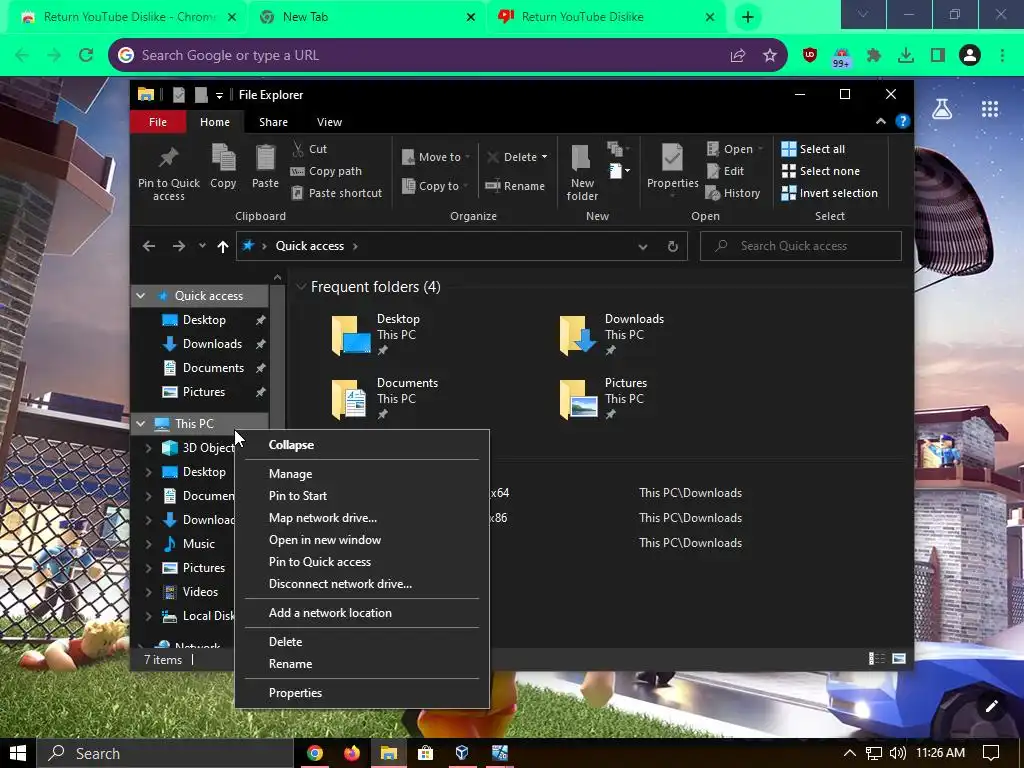
Task: Open the Google apps grid icon
Action: click(990, 109)
